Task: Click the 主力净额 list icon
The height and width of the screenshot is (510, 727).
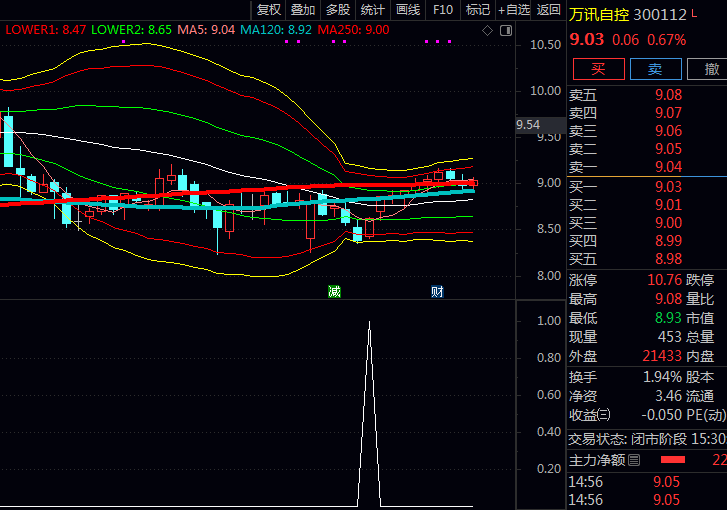Action: click(x=634, y=460)
